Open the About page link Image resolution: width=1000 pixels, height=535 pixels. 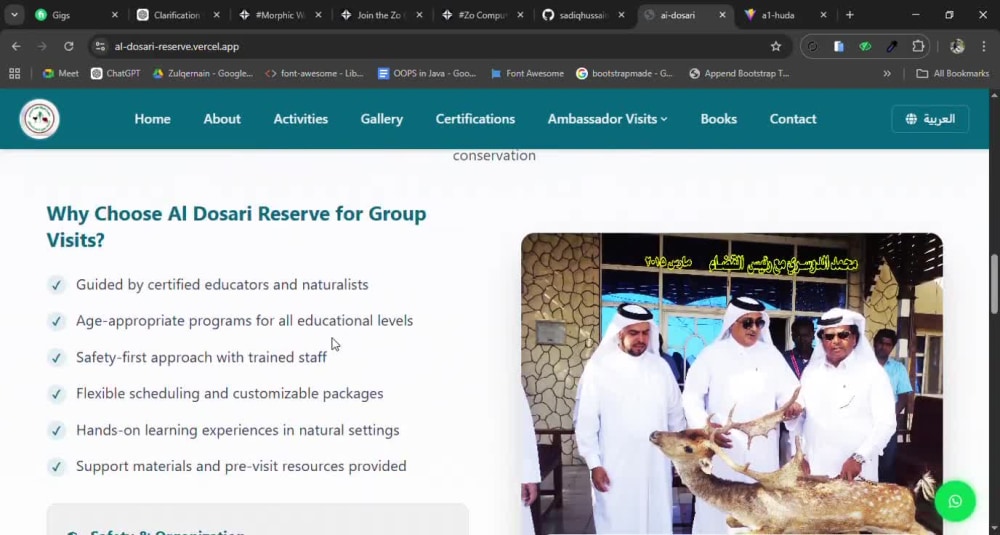coord(222,119)
